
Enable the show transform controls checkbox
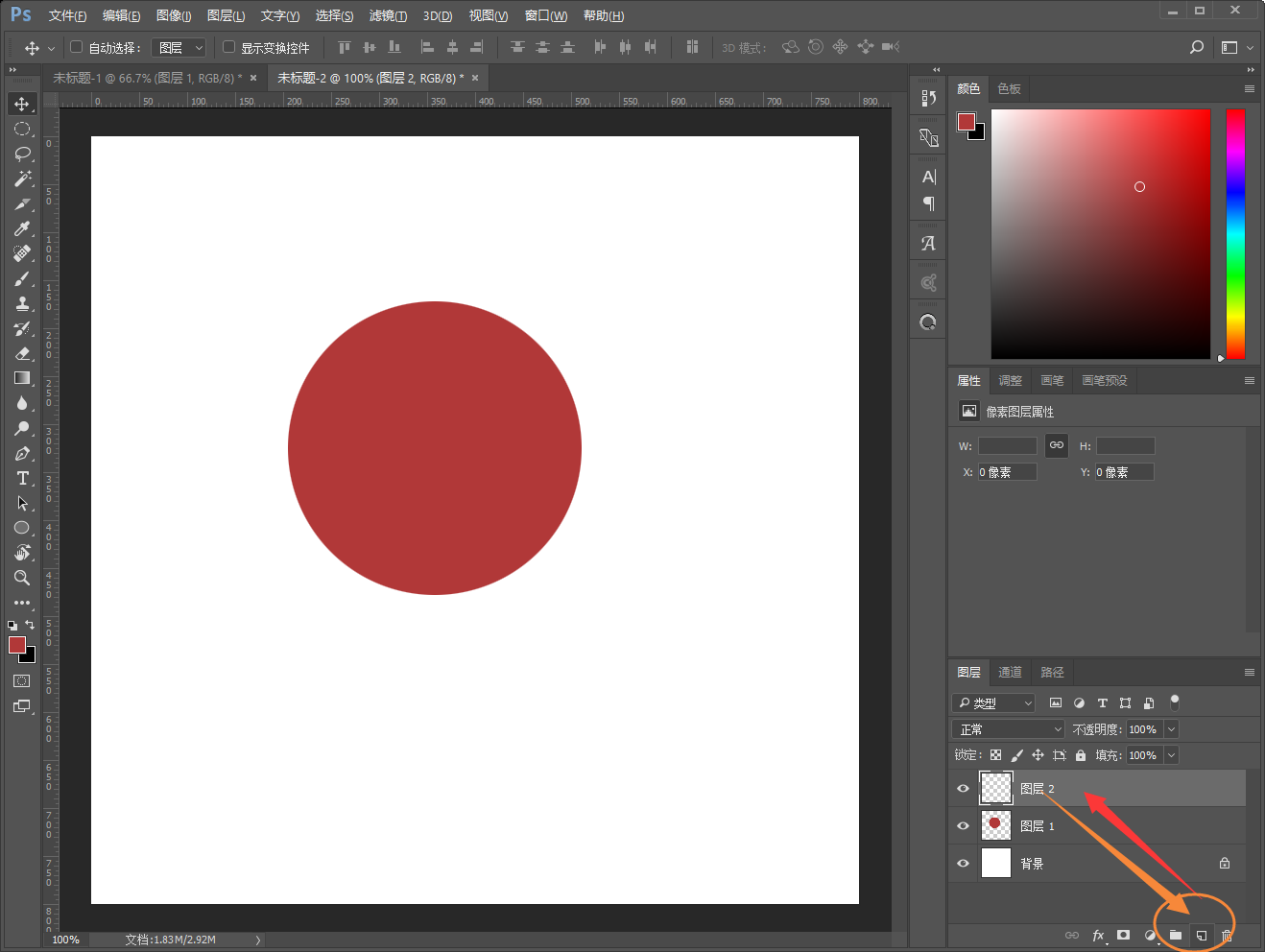(x=228, y=46)
